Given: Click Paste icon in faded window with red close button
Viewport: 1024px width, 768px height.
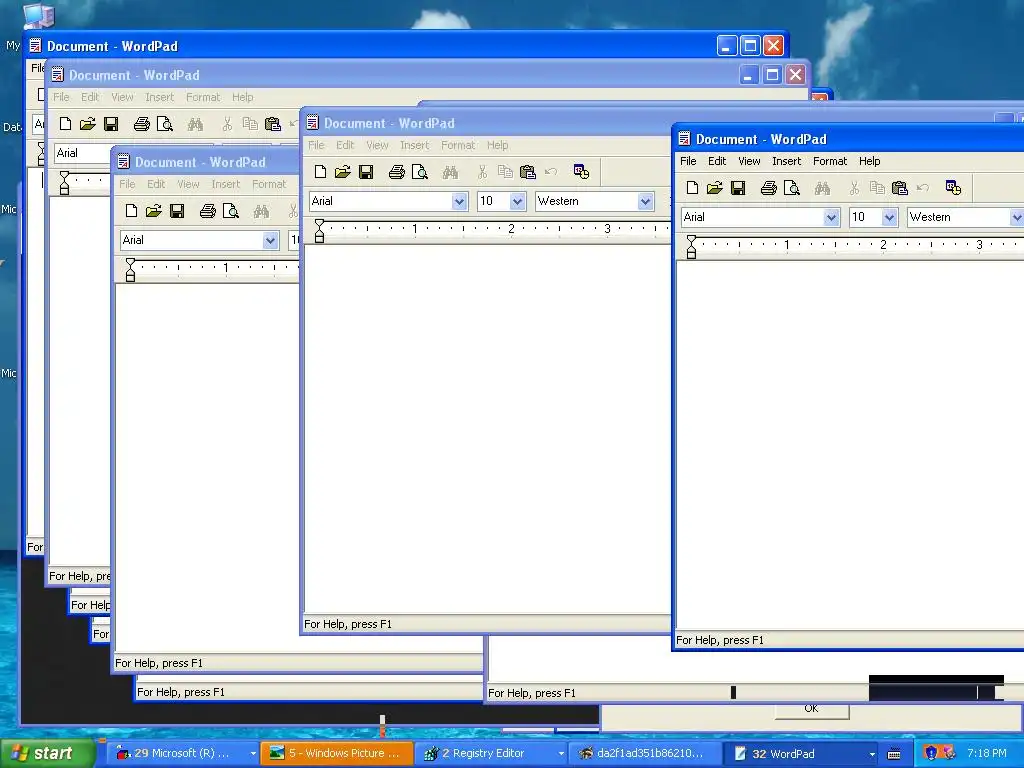Looking at the screenshot, I should click(273, 123).
